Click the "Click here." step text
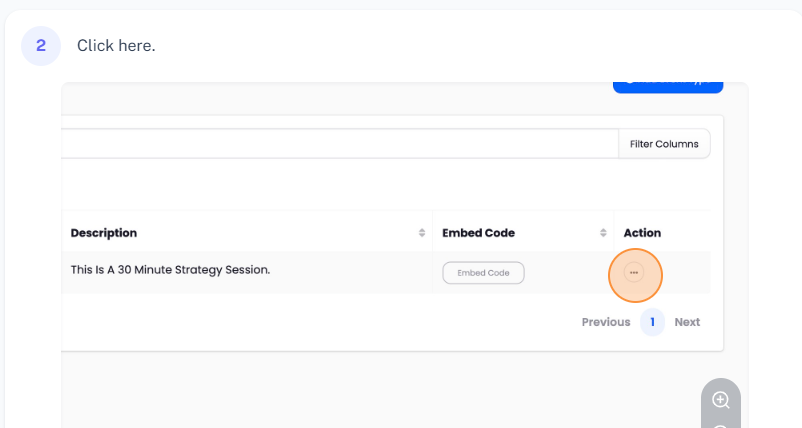 click(116, 46)
